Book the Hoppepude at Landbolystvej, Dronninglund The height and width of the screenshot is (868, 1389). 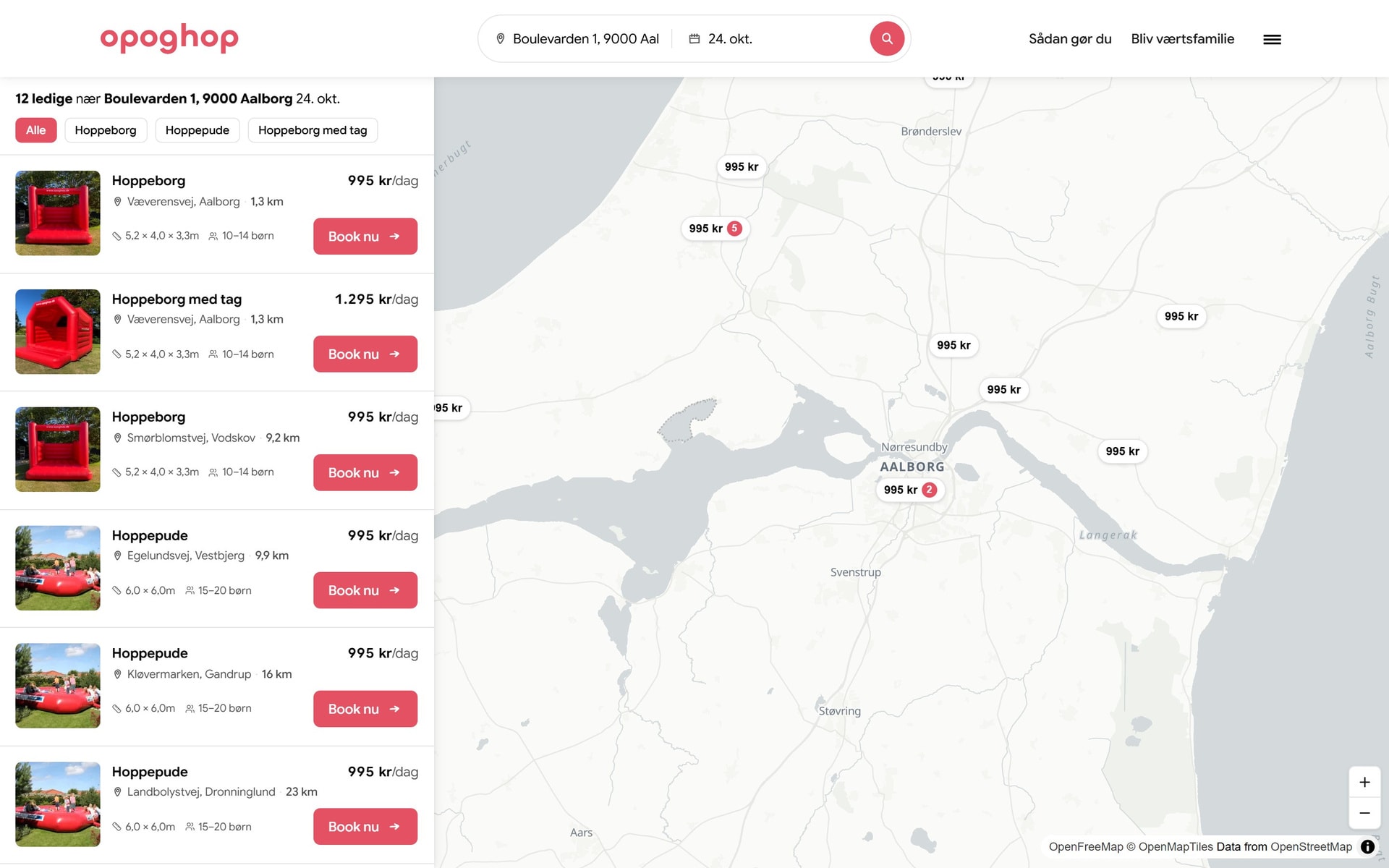tap(365, 827)
